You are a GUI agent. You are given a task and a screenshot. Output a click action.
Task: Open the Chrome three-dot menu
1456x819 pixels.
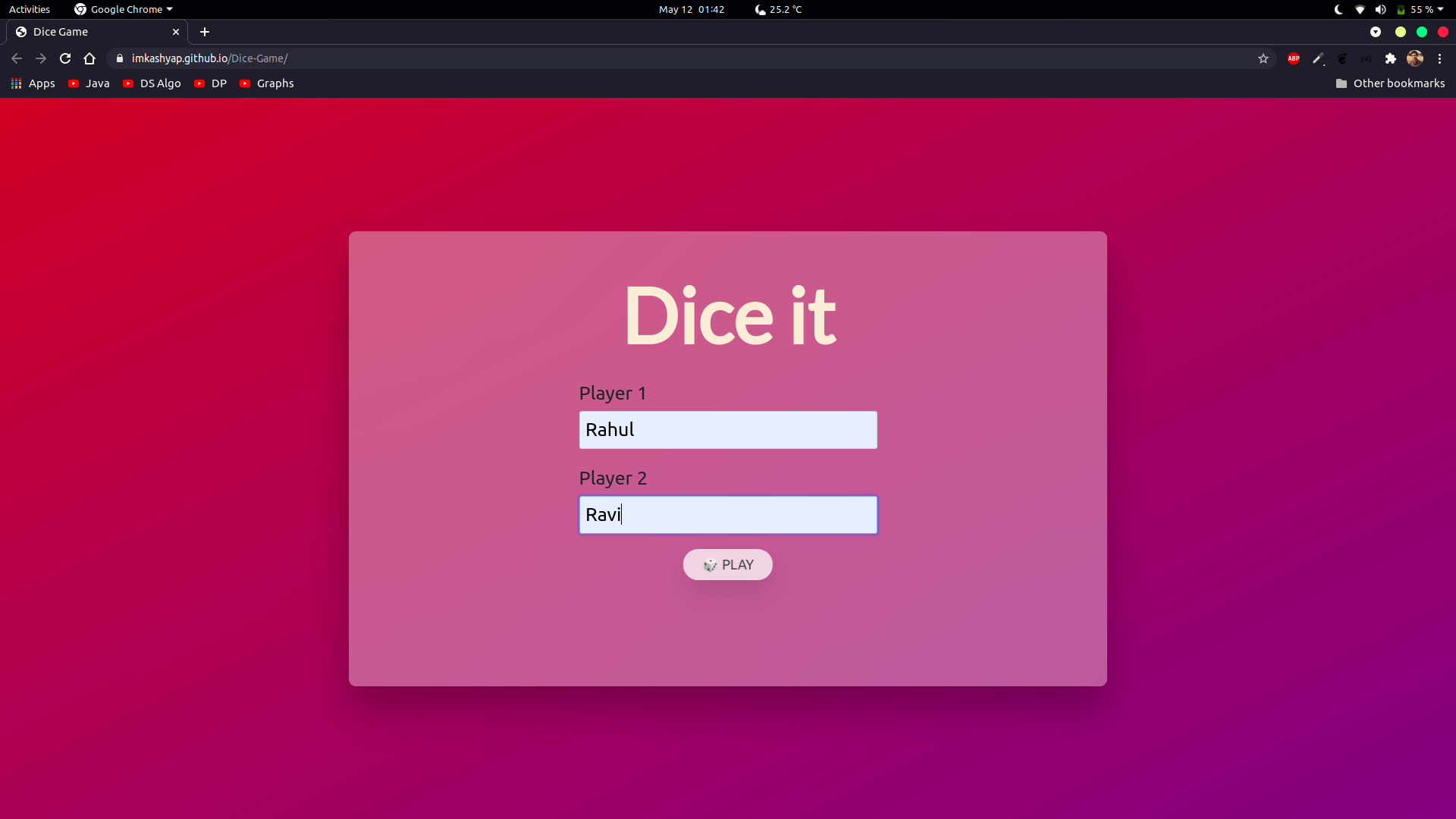pyautogui.click(x=1439, y=58)
